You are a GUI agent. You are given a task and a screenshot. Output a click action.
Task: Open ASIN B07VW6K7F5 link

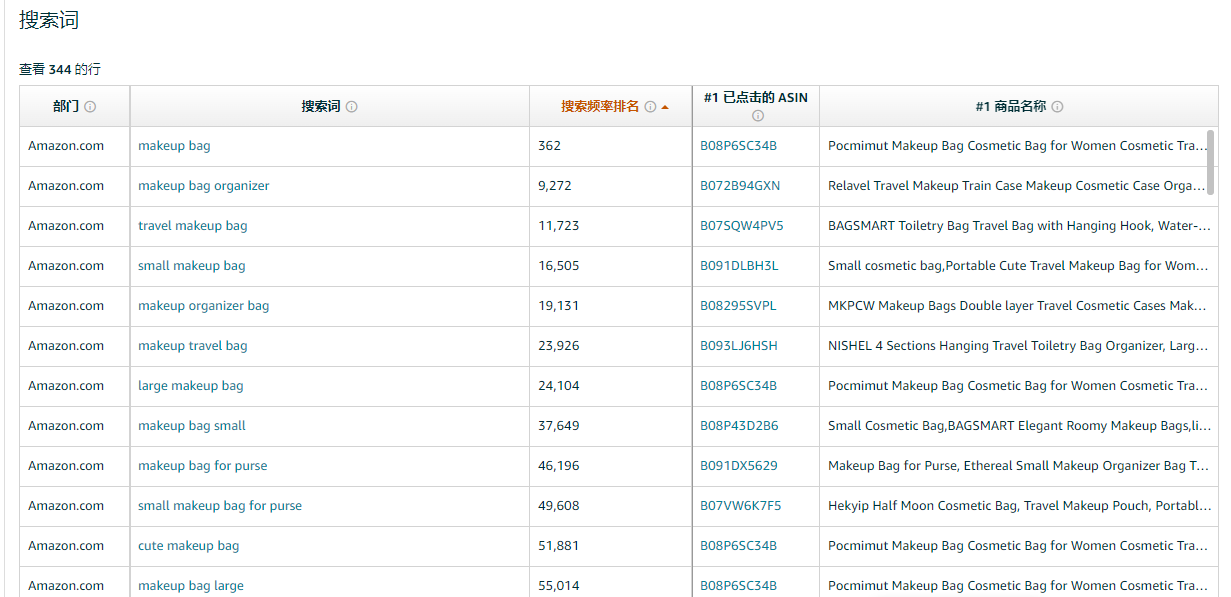(740, 506)
